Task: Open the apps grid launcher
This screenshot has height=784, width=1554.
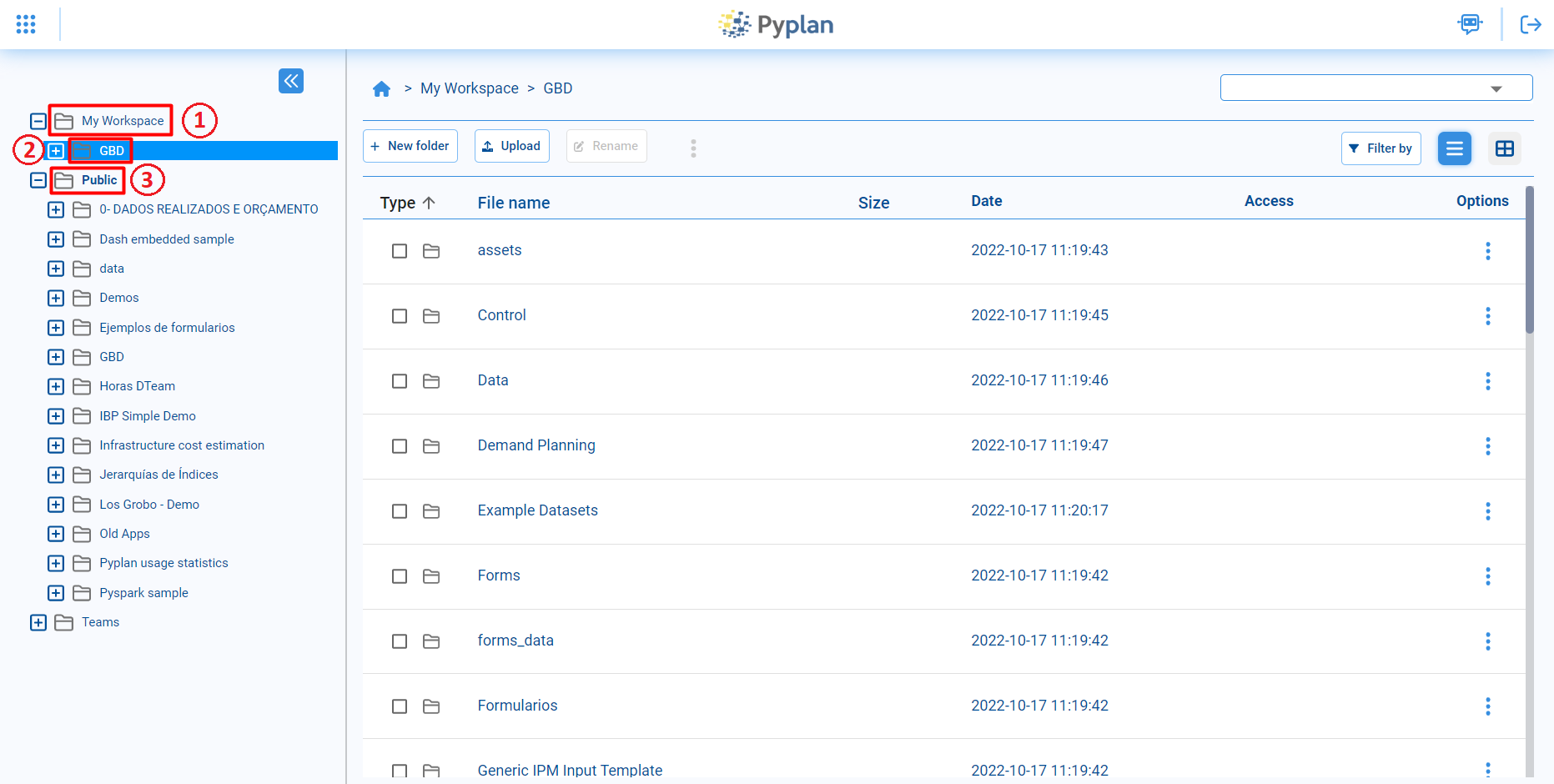Action: click(25, 24)
